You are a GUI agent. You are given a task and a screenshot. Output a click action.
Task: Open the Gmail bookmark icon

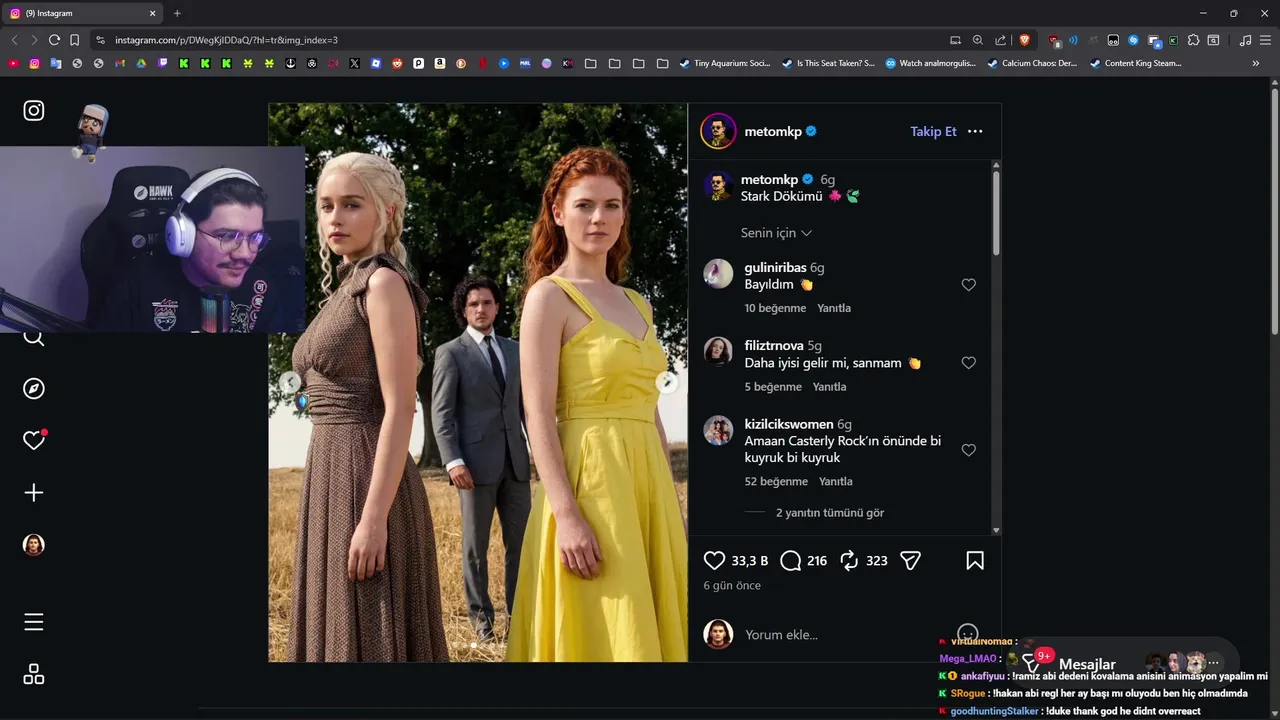pyautogui.click(x=120, y=63)
